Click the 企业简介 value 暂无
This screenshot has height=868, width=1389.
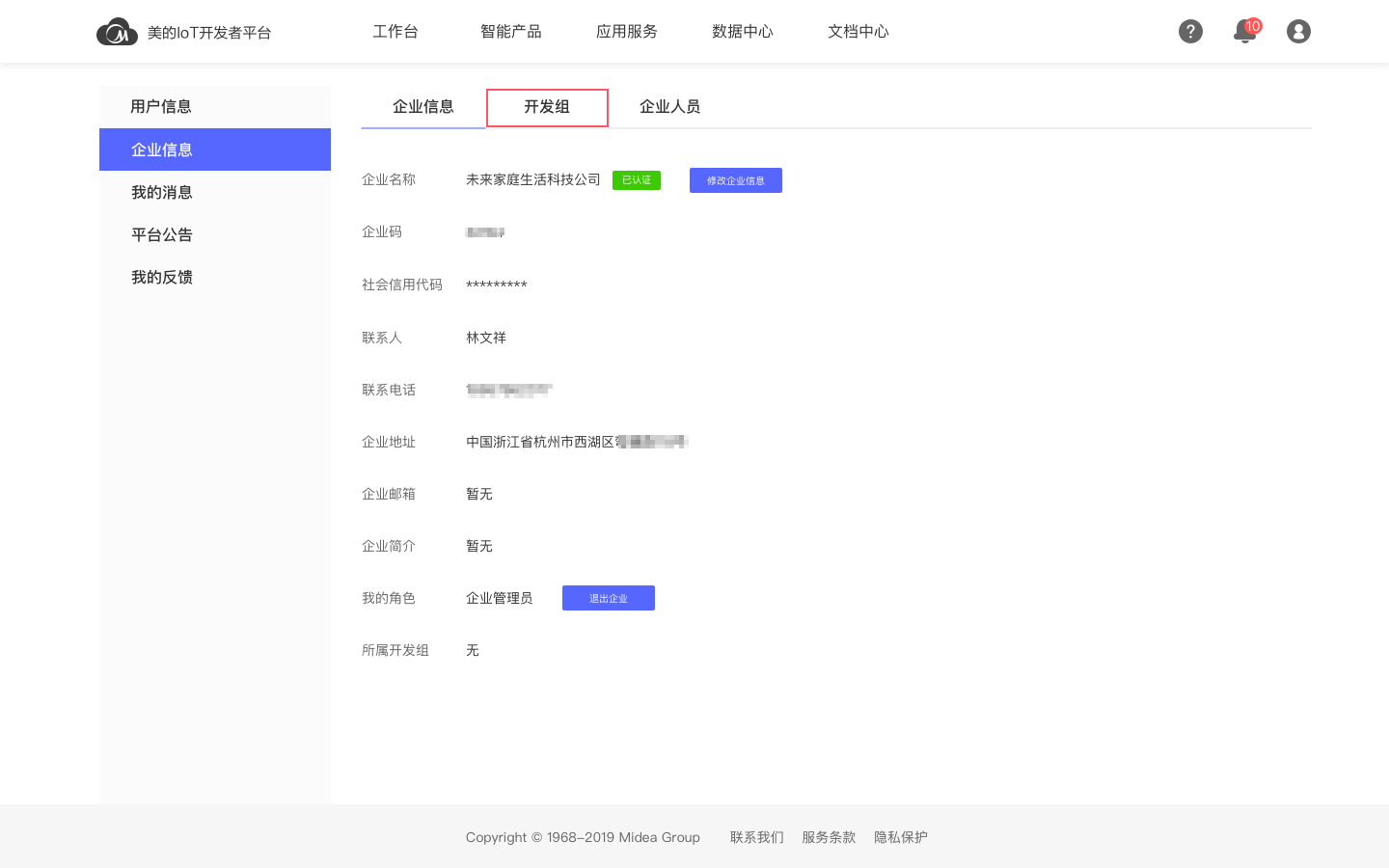pyautogui.click(x=479, y=546)
